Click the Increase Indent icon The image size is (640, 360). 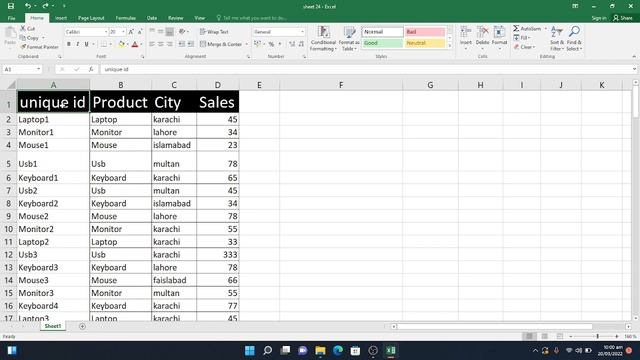(191, 44)
